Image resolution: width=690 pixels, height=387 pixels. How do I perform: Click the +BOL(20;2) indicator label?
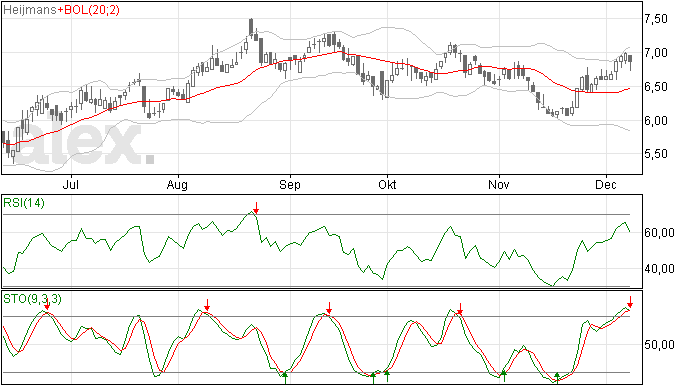click(88, 10)
